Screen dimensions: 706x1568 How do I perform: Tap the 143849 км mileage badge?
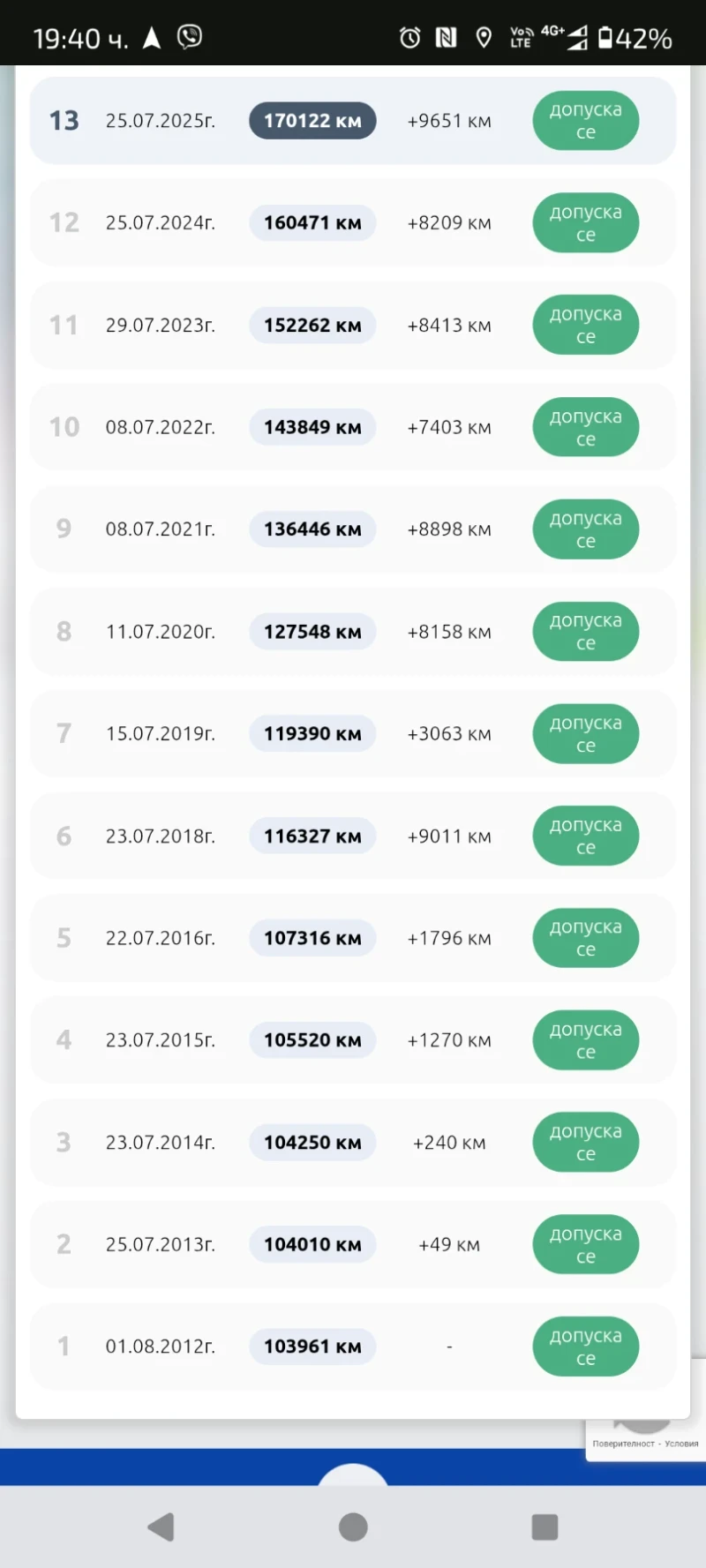coord(312,427)
